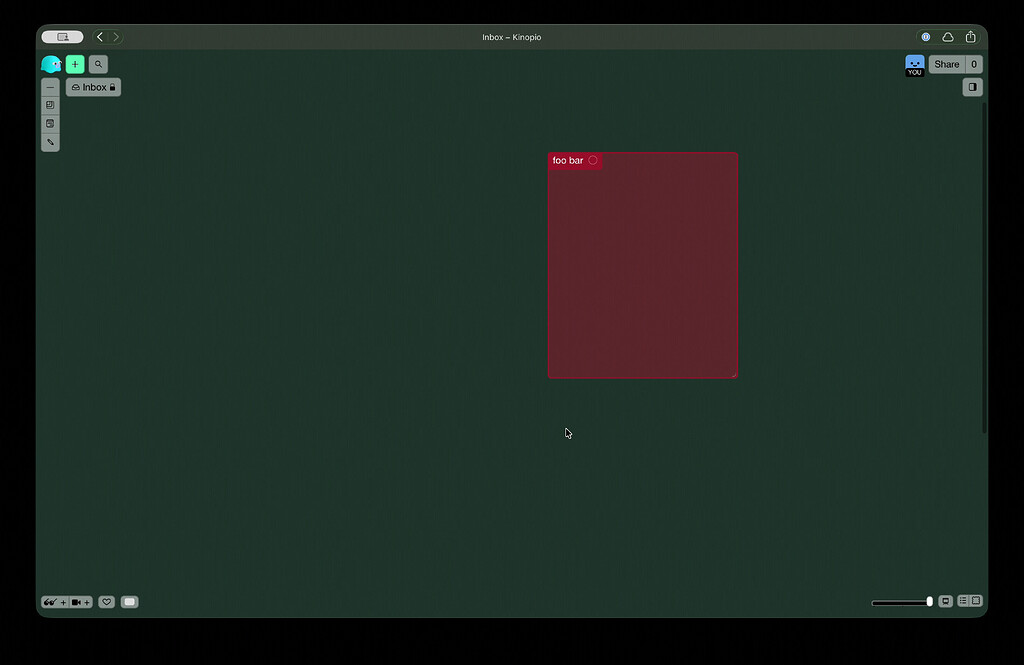Switch to the list view icon
Viewport: 1024px width, 665px height.
pyautogui.click(x=963, y=600)
